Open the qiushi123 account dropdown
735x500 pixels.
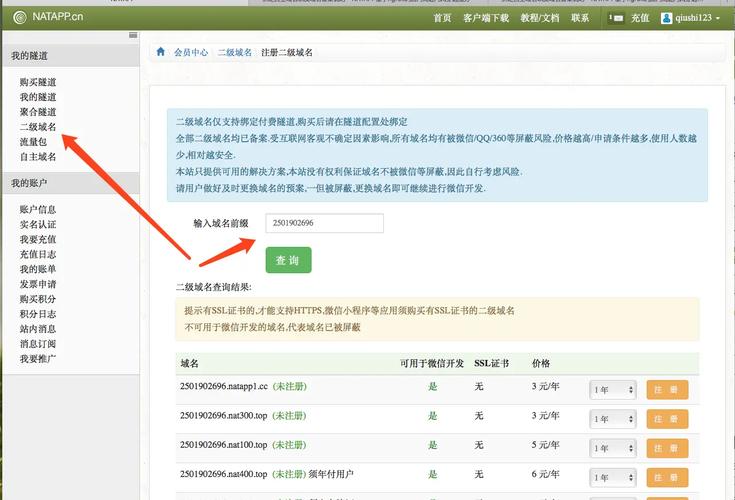(697, 18)
